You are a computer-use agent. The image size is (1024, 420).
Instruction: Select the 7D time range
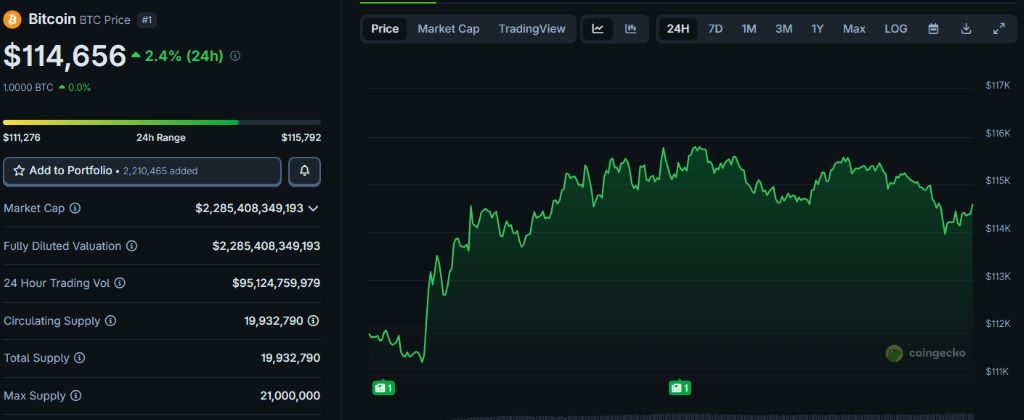tap(715, 29)
